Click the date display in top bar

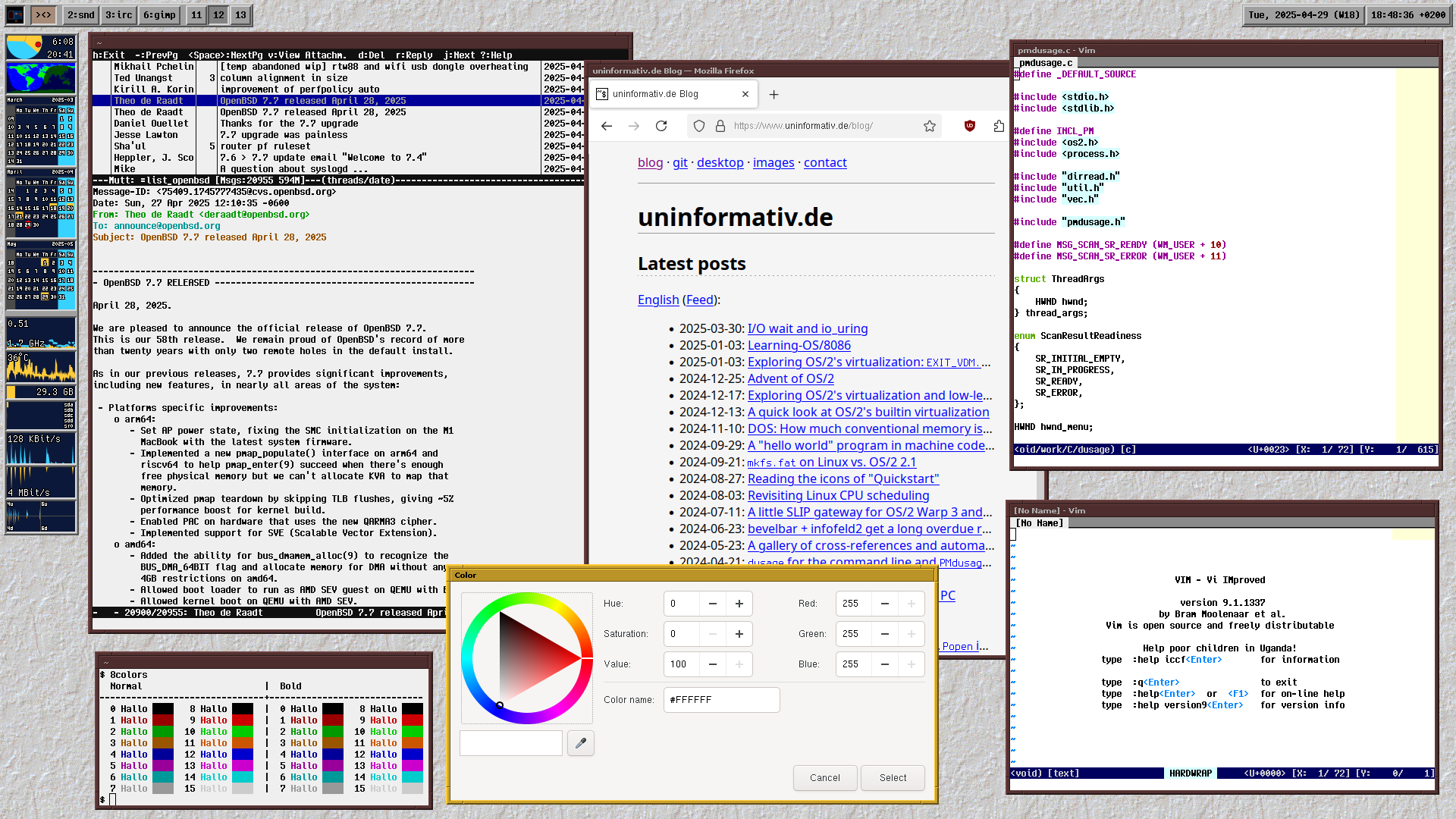tap(1304, 14)
